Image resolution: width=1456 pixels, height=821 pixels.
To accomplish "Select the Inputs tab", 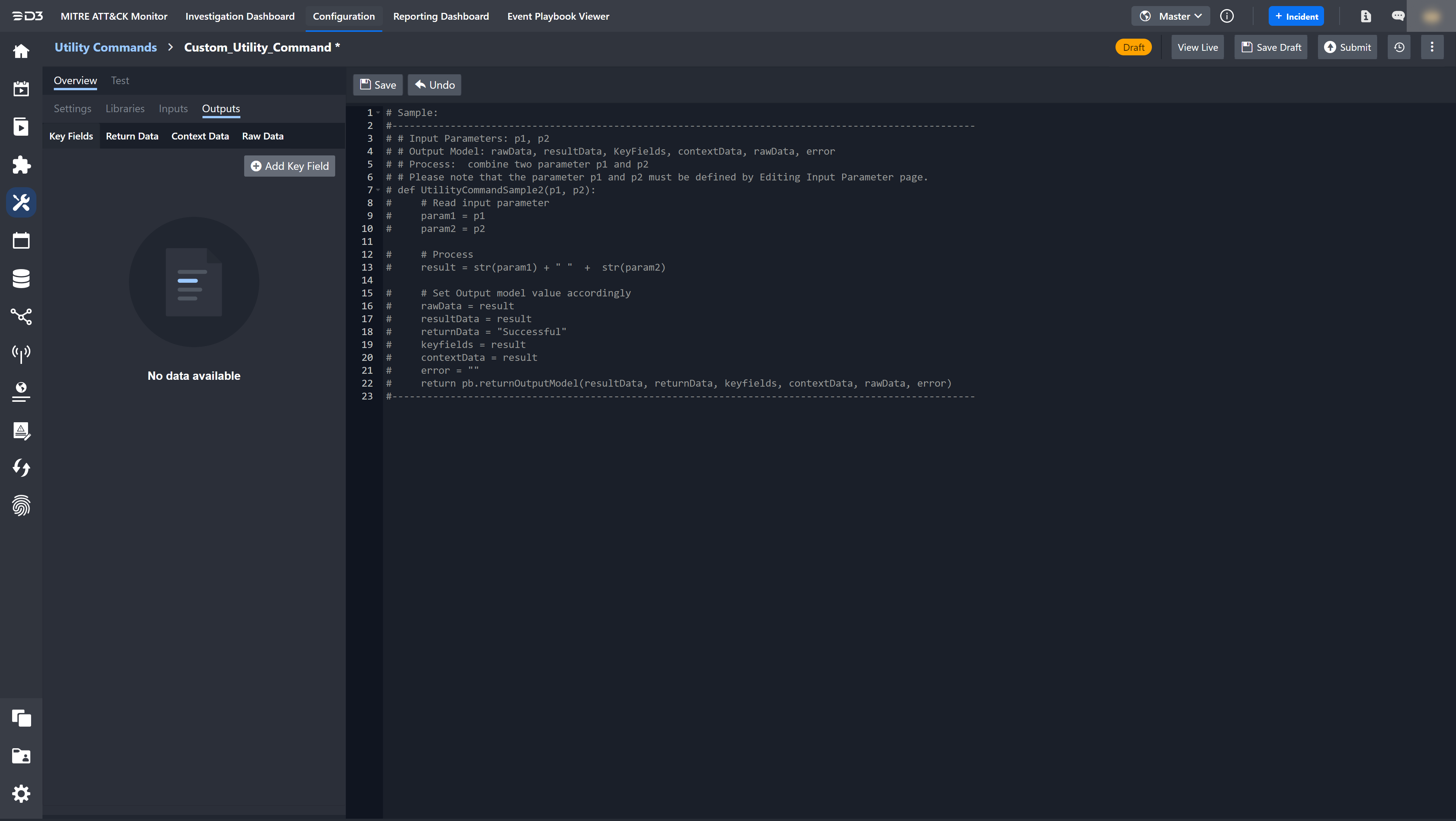I will coord(173,108).
